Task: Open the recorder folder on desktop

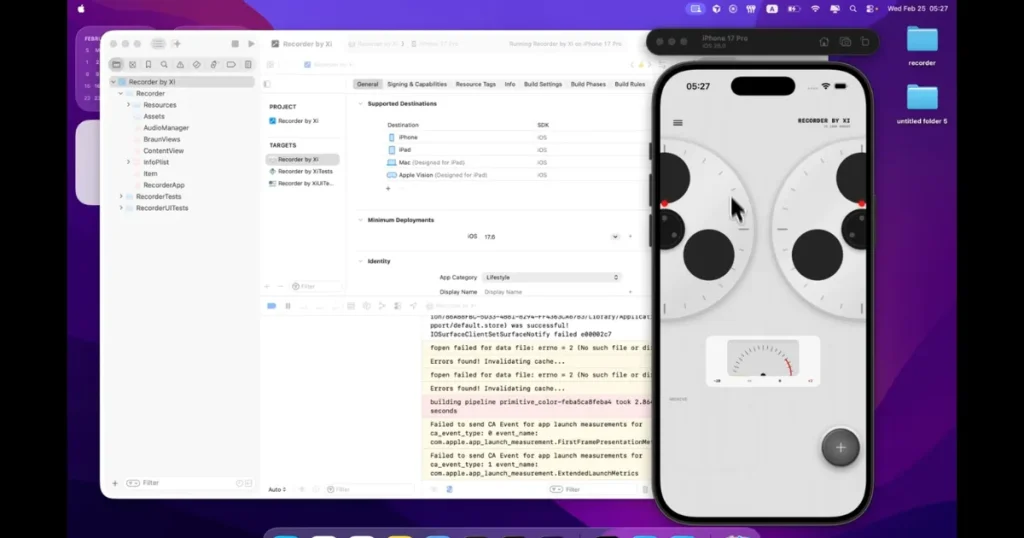Action: [x=921, y=45]
